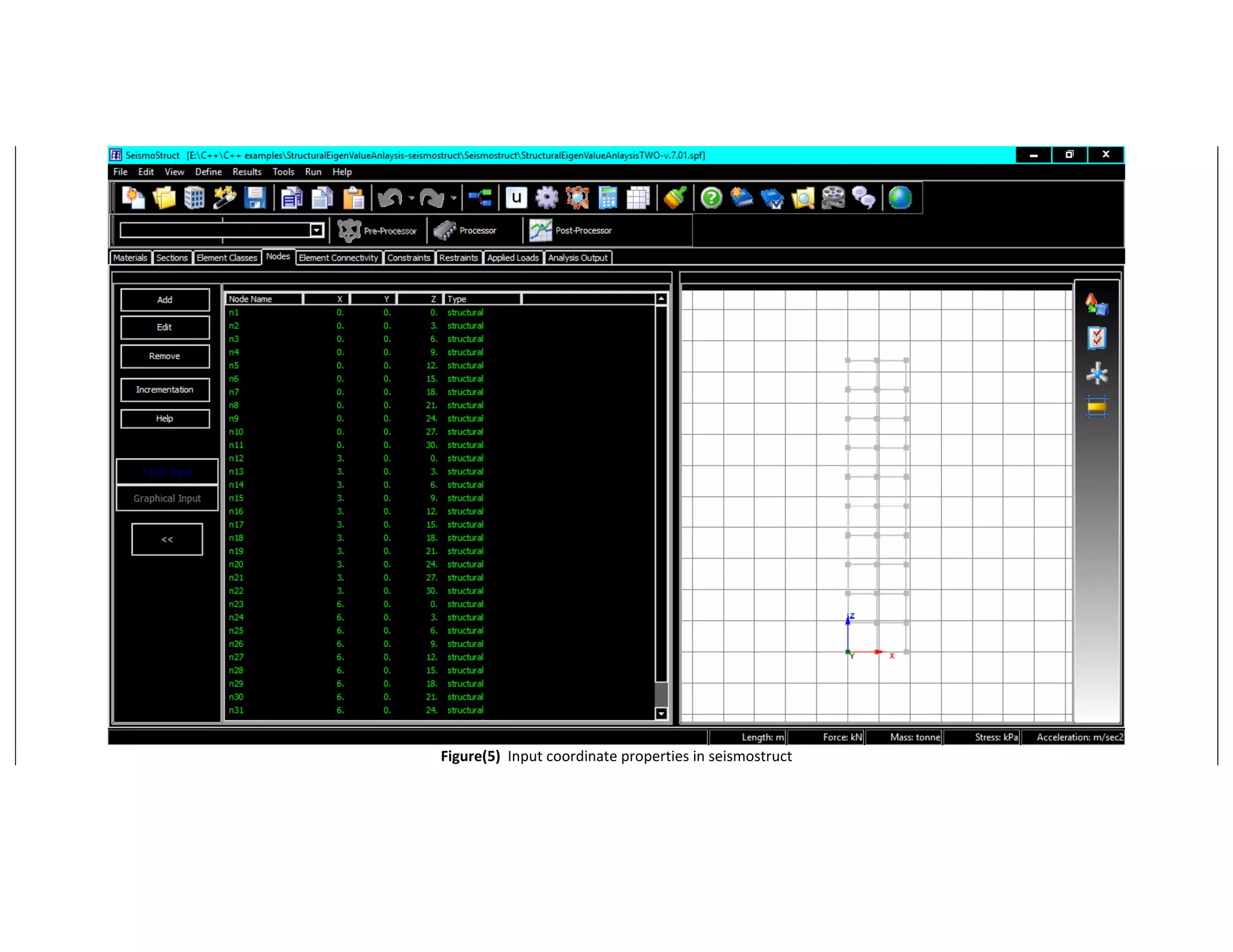Open the chat bubbles forum icon

point(864,198)
